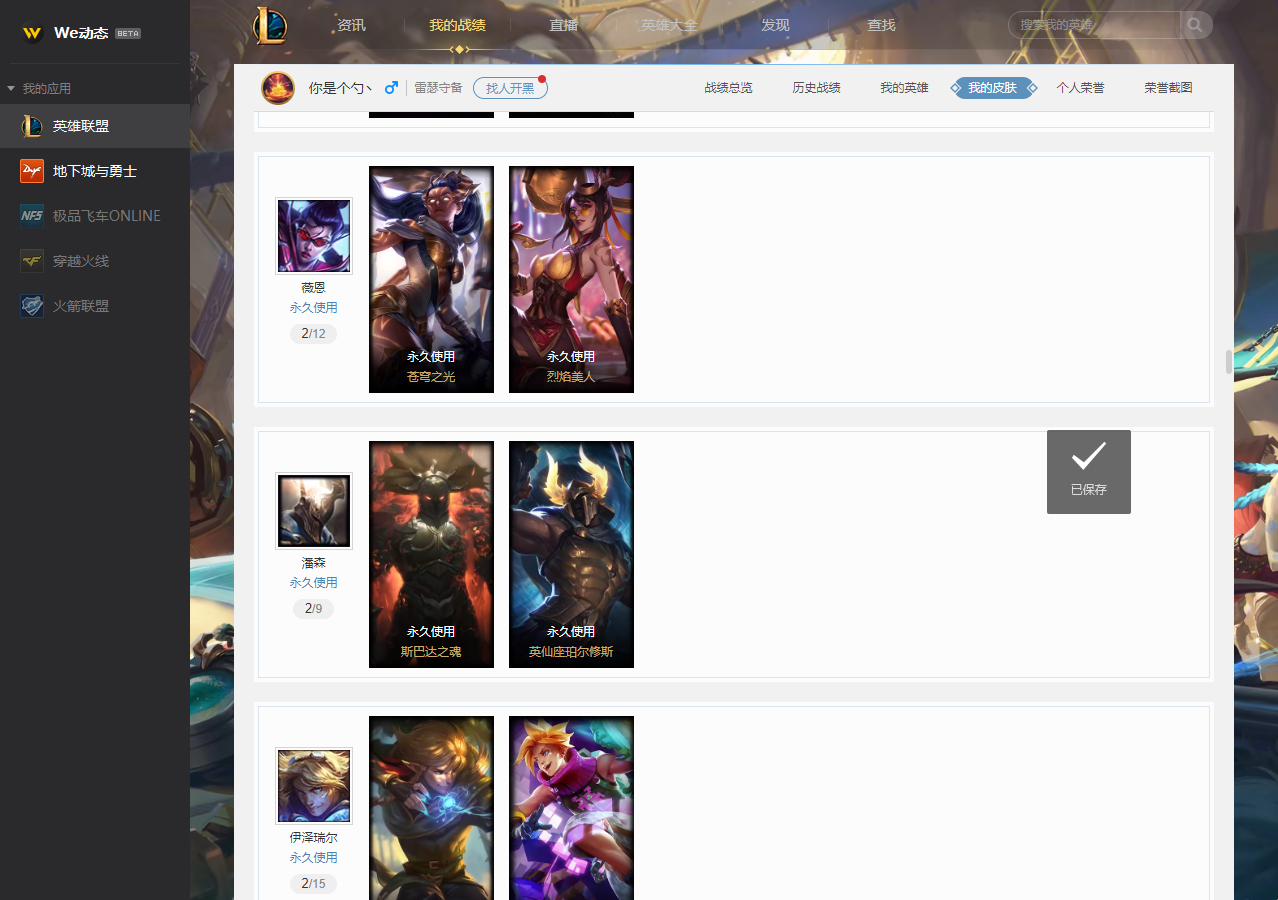
Task: Click the 薇恩 champion portrait icon
Action: tap(314, 236)
